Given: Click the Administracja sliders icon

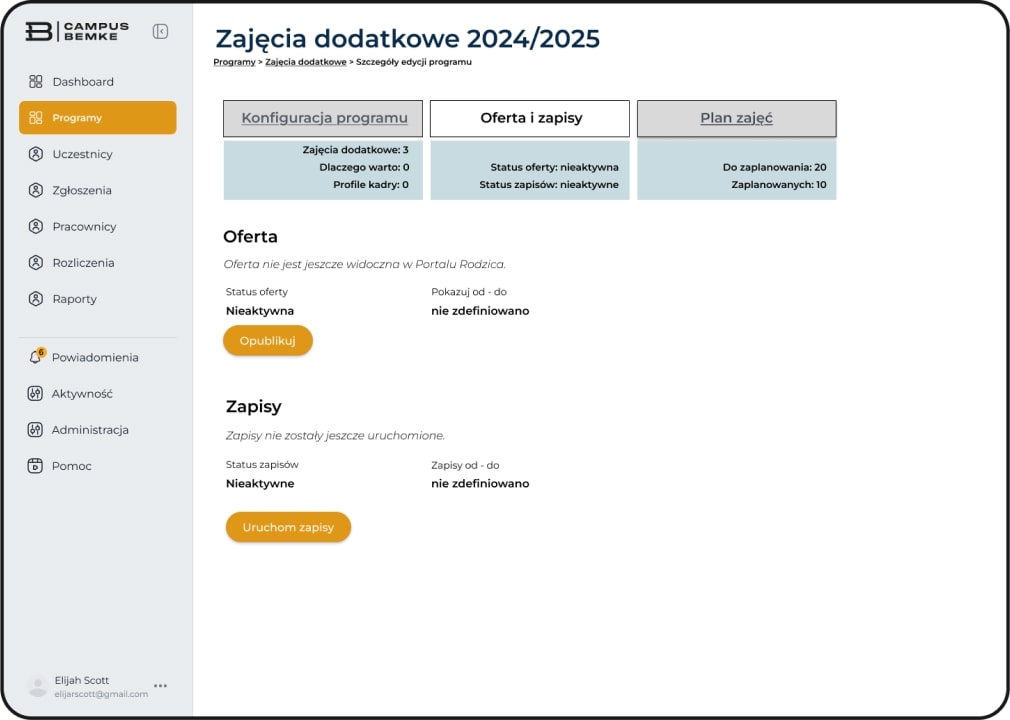Looking at the screenshot, I should [x=36, y=430].
